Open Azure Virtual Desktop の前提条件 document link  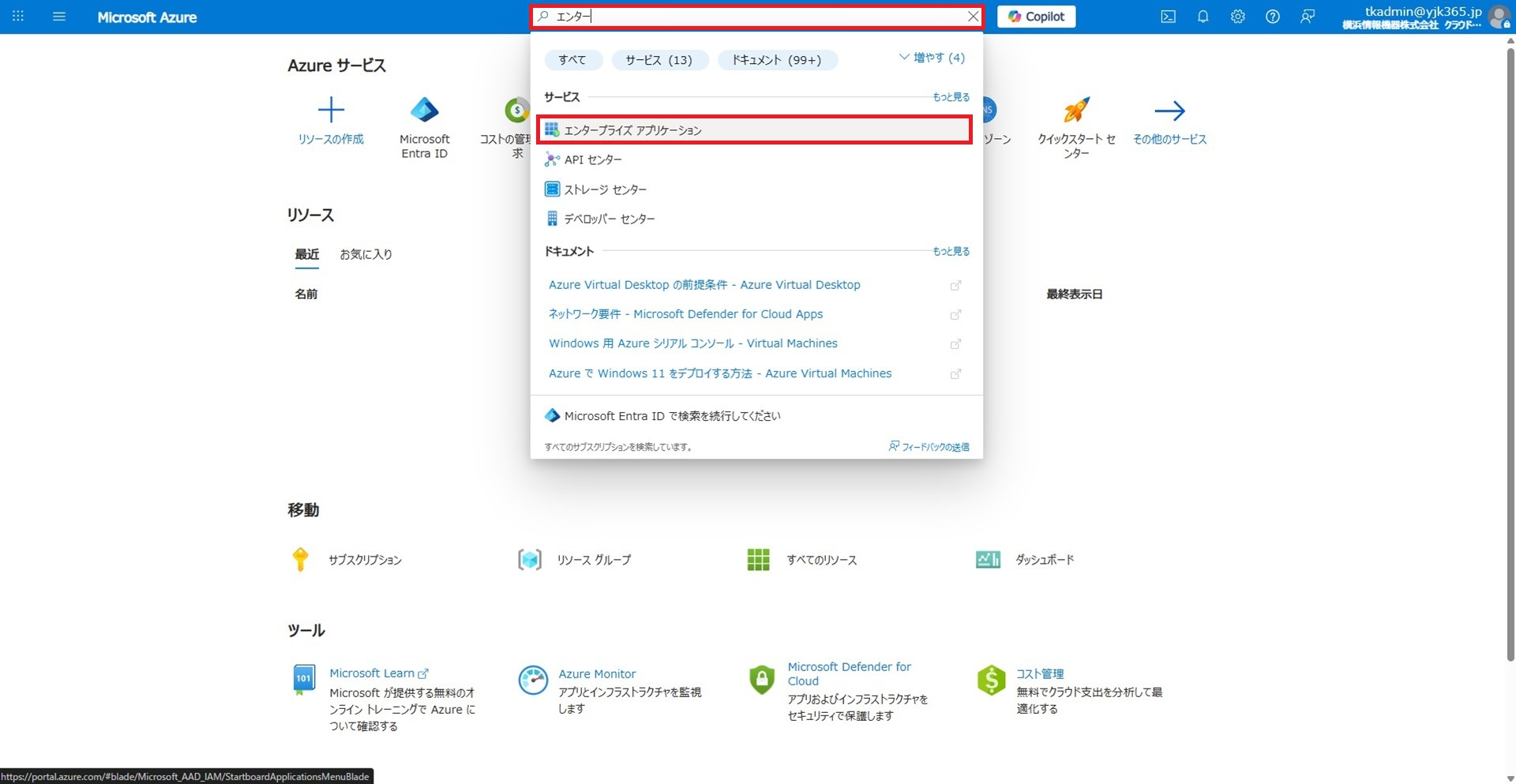coord(704,285)
